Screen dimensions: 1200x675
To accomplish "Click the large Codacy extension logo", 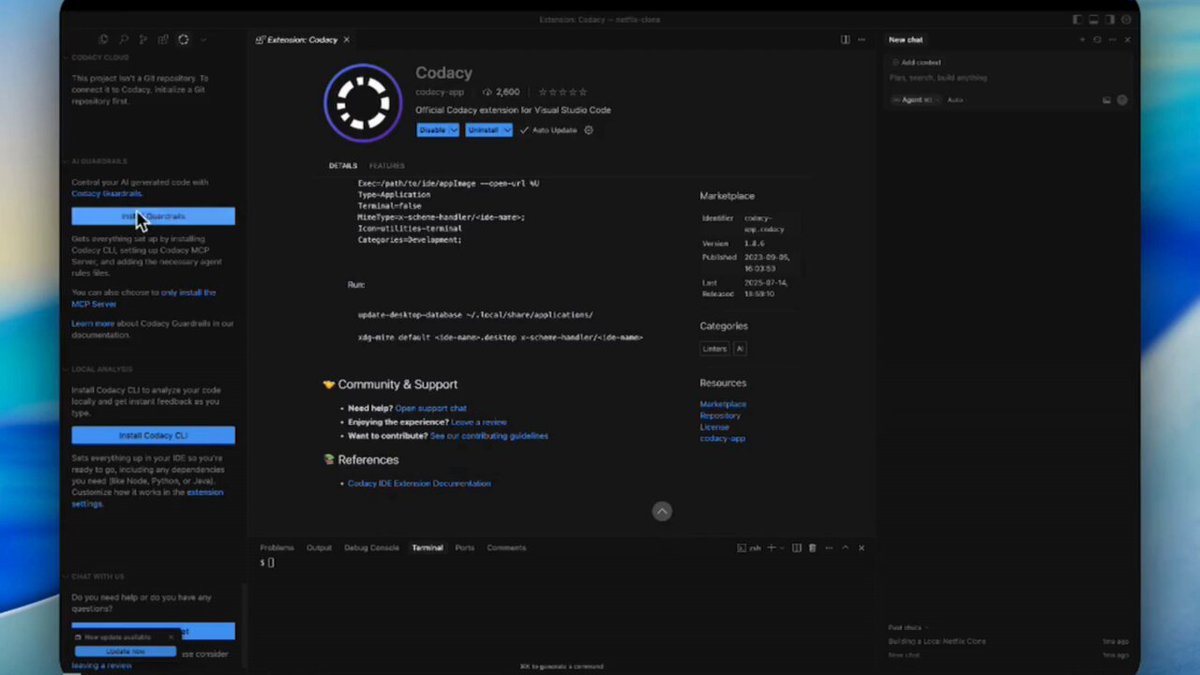I will pos(363,103).
